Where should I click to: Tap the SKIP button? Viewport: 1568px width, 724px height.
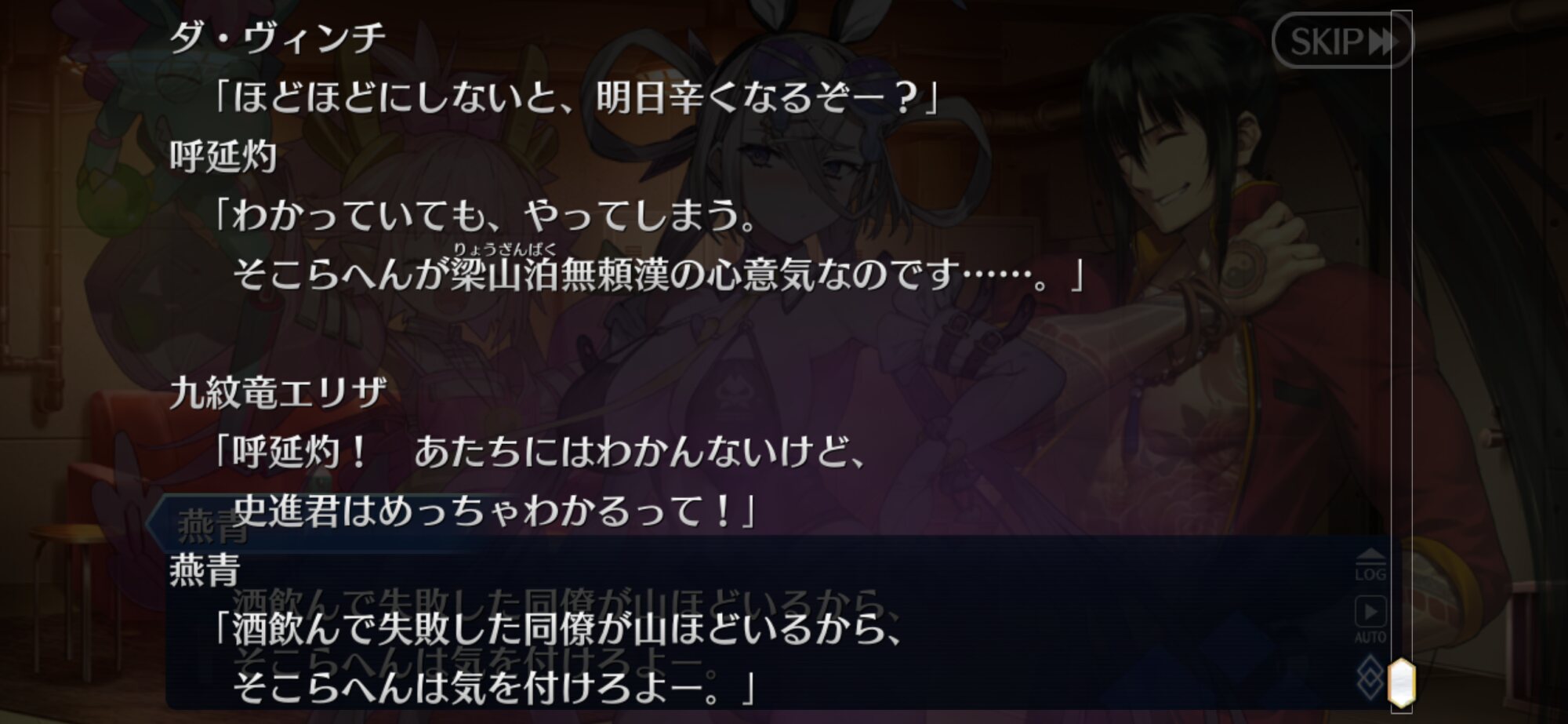1341,41
